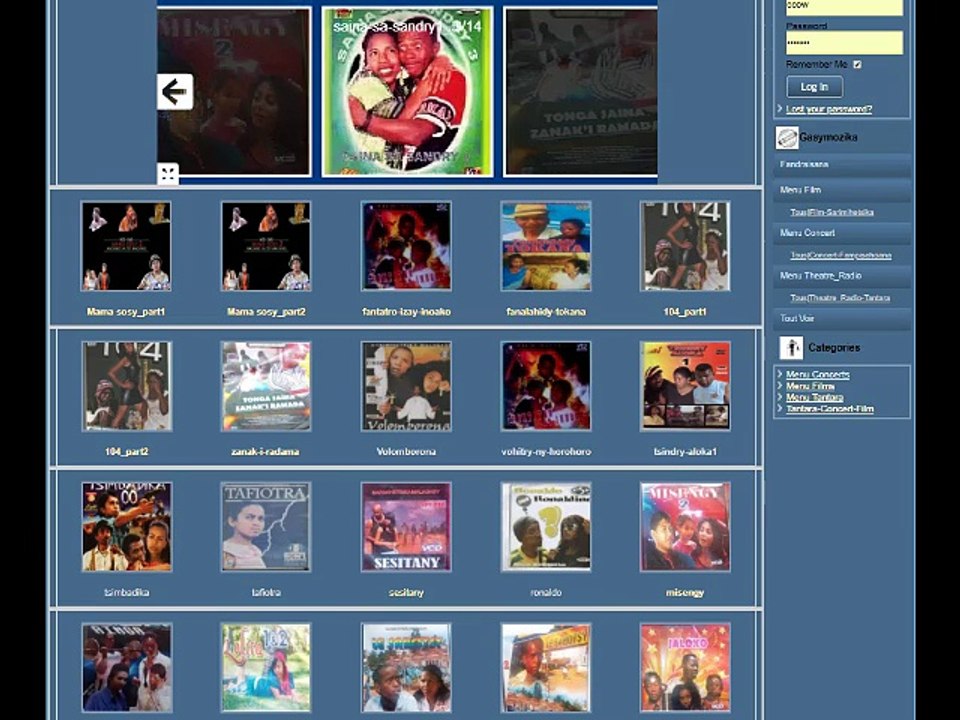
Task: Open the Menu Concert item
Action: click(842, 233)
